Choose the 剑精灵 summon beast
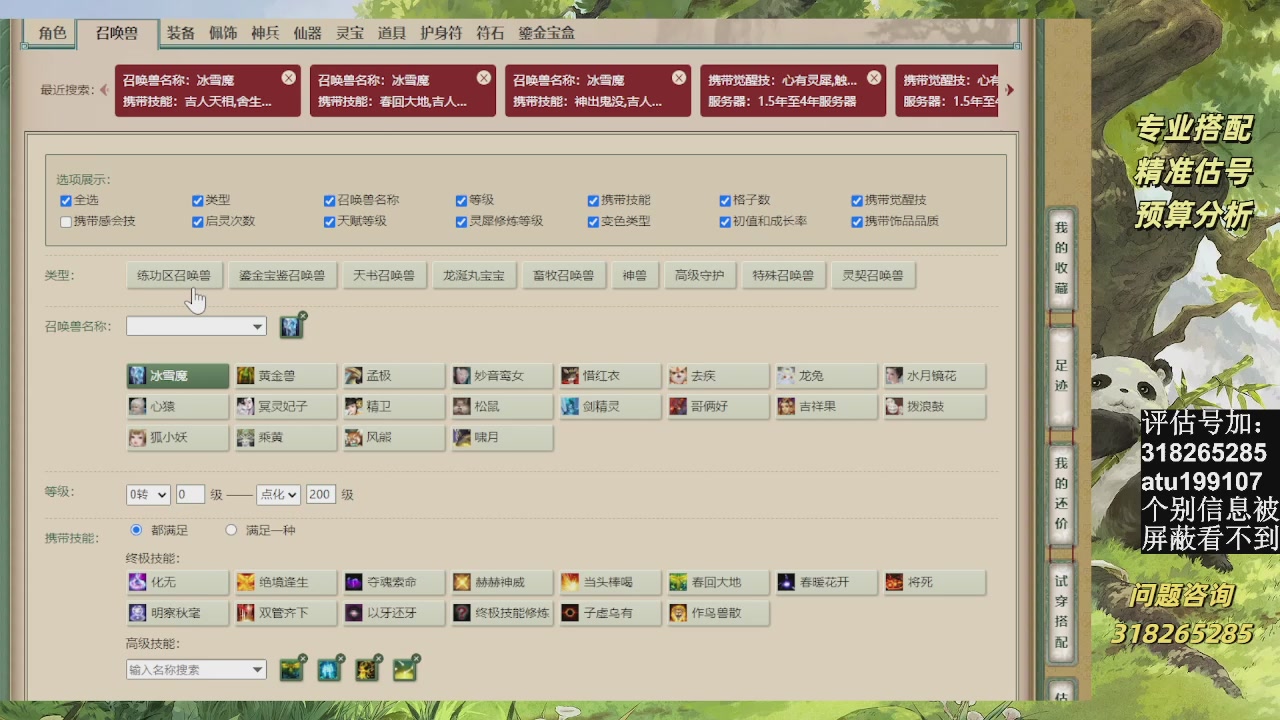 point(610,407)
